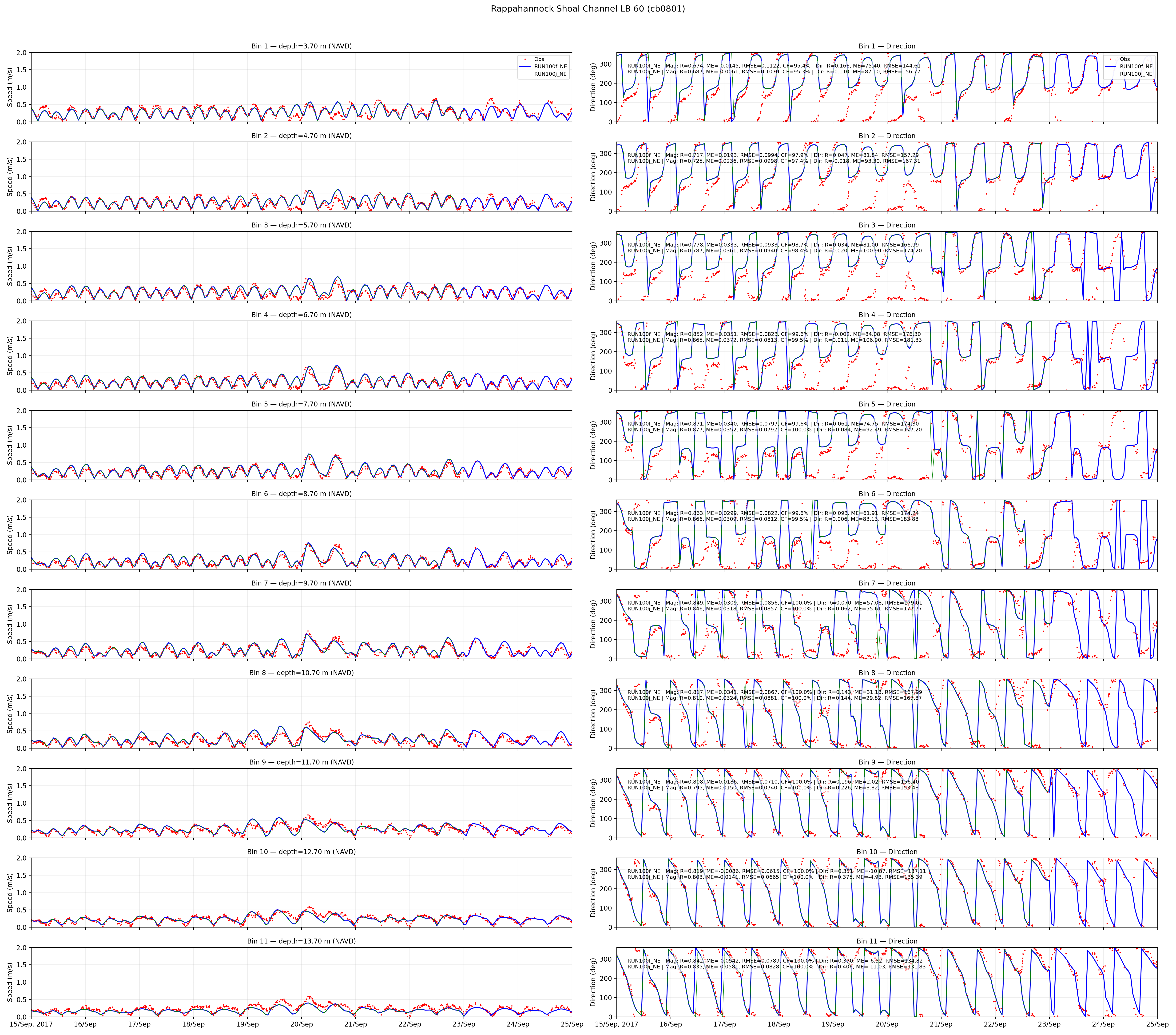Click the RUN100j_NE stats line with R=0.865
The image size is (1176, 1035).
[775, 340]
